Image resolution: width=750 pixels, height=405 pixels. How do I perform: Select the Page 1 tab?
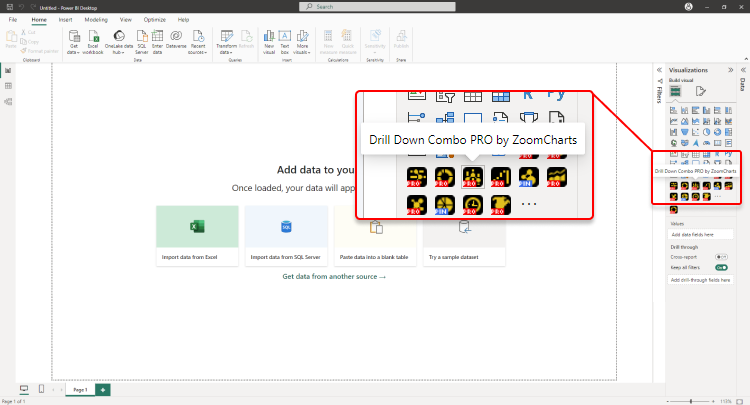(x=80, y=390)
